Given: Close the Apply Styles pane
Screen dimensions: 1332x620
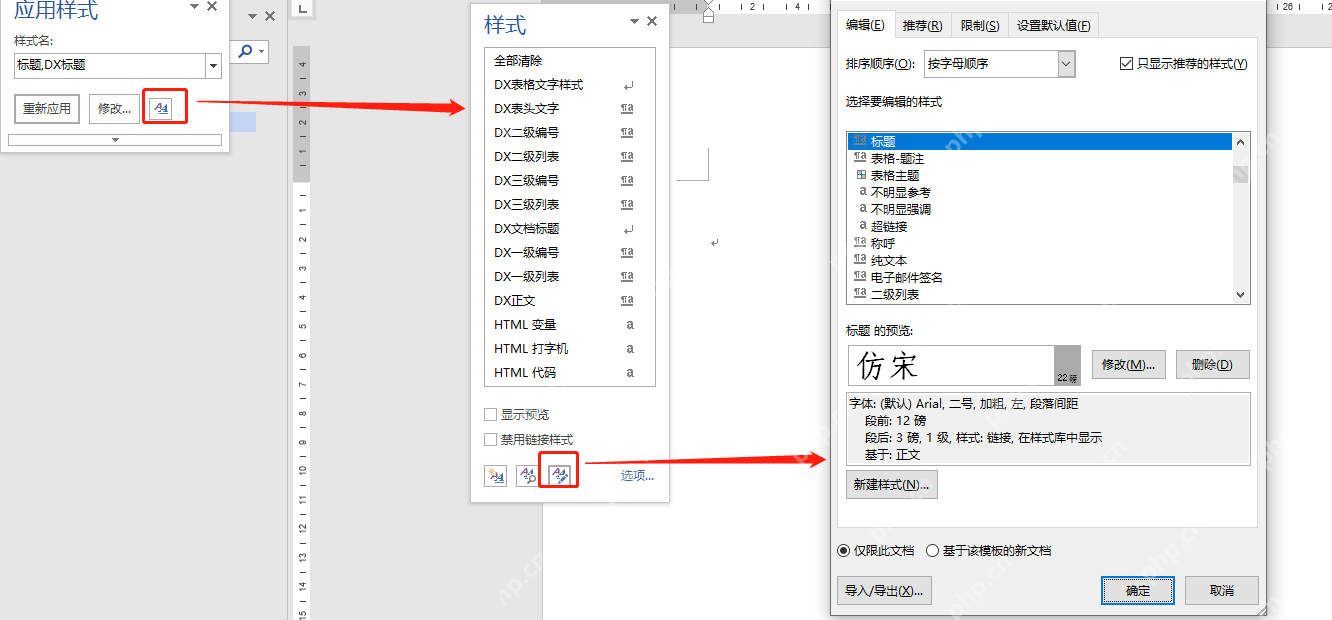Looking at the screenshot, I should click(211, 7).
